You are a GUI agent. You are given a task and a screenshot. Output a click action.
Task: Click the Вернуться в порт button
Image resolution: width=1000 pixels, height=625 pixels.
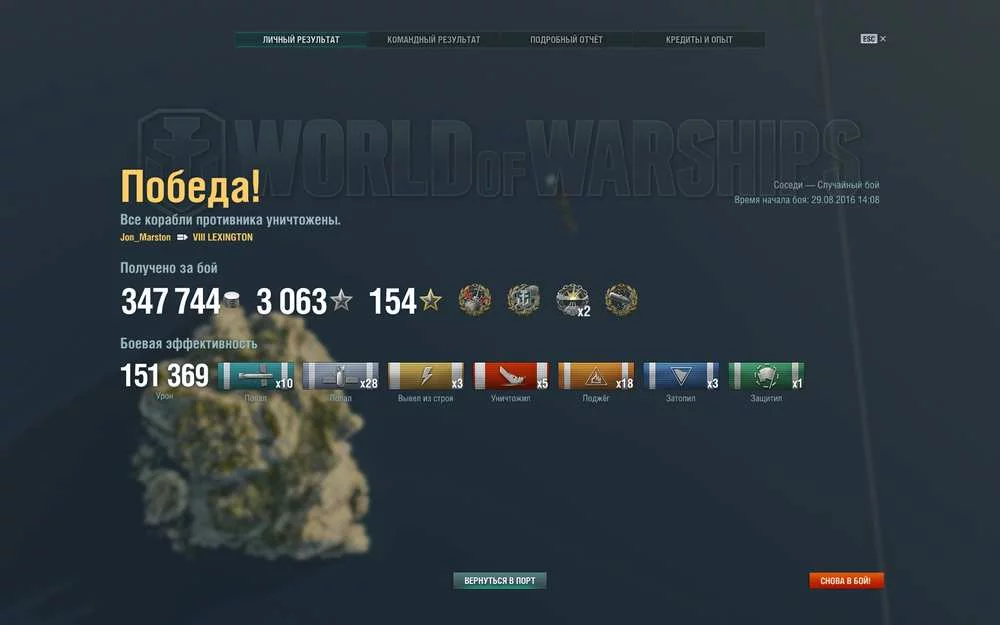point(500,580)
